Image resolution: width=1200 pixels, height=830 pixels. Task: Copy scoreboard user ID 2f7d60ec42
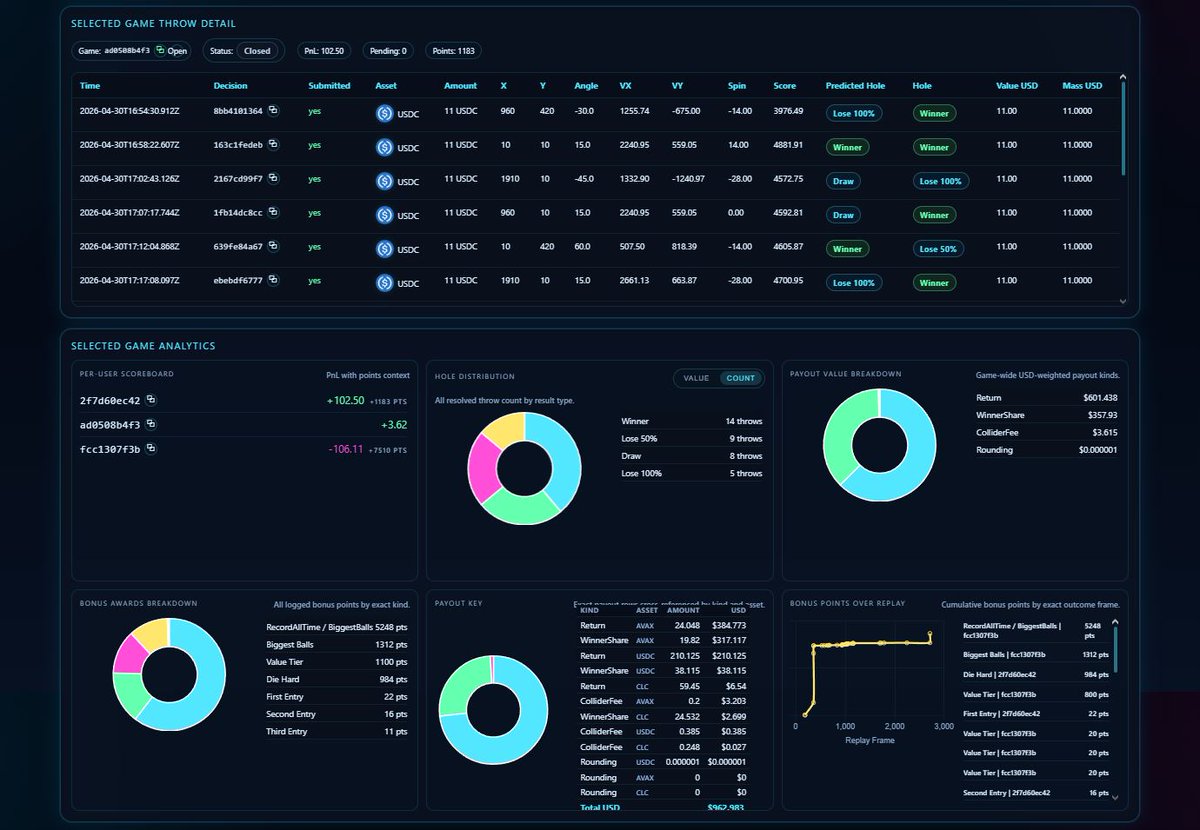(151, 400)
